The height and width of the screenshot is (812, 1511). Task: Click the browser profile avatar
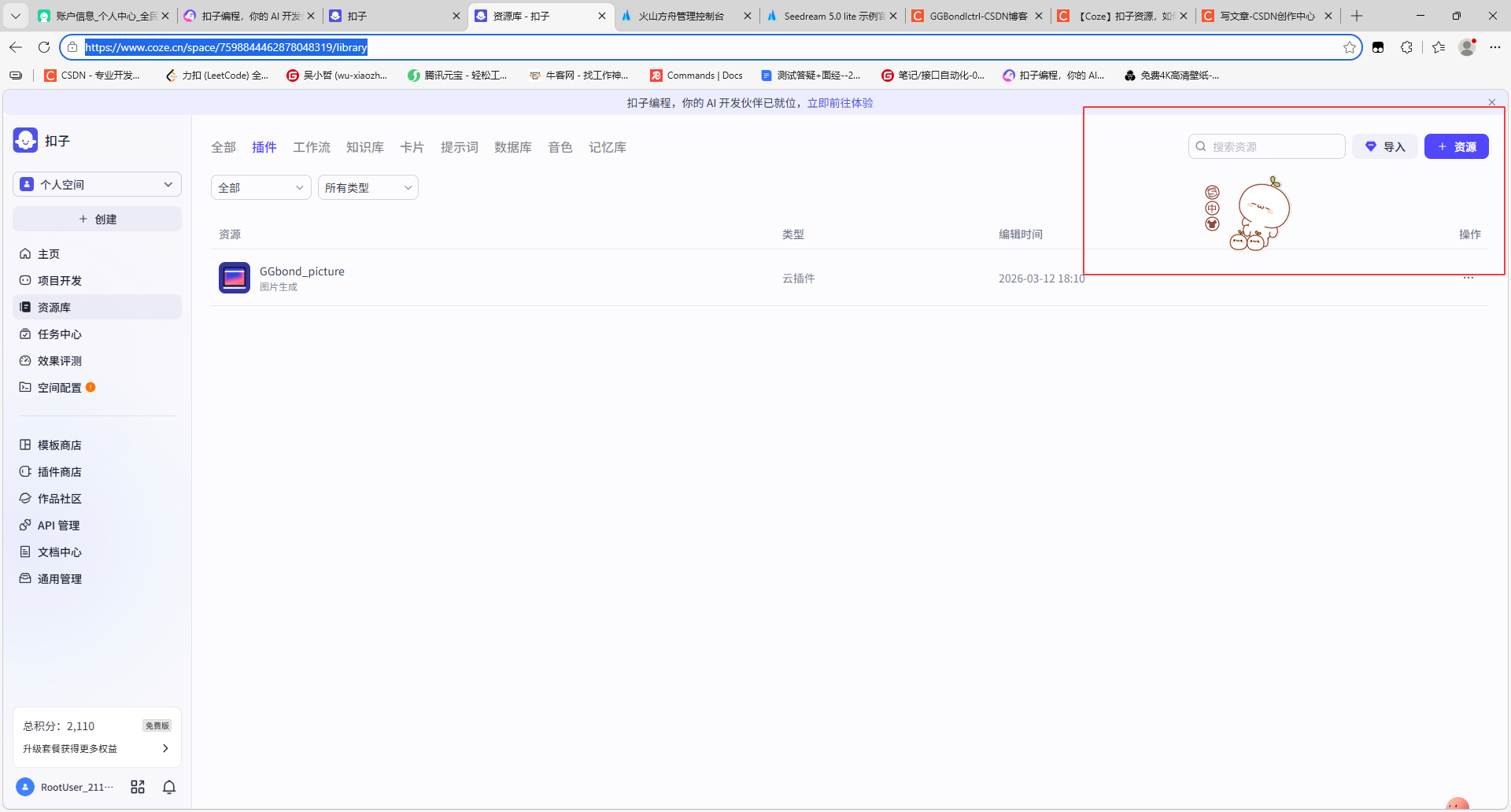(1467, 47)
